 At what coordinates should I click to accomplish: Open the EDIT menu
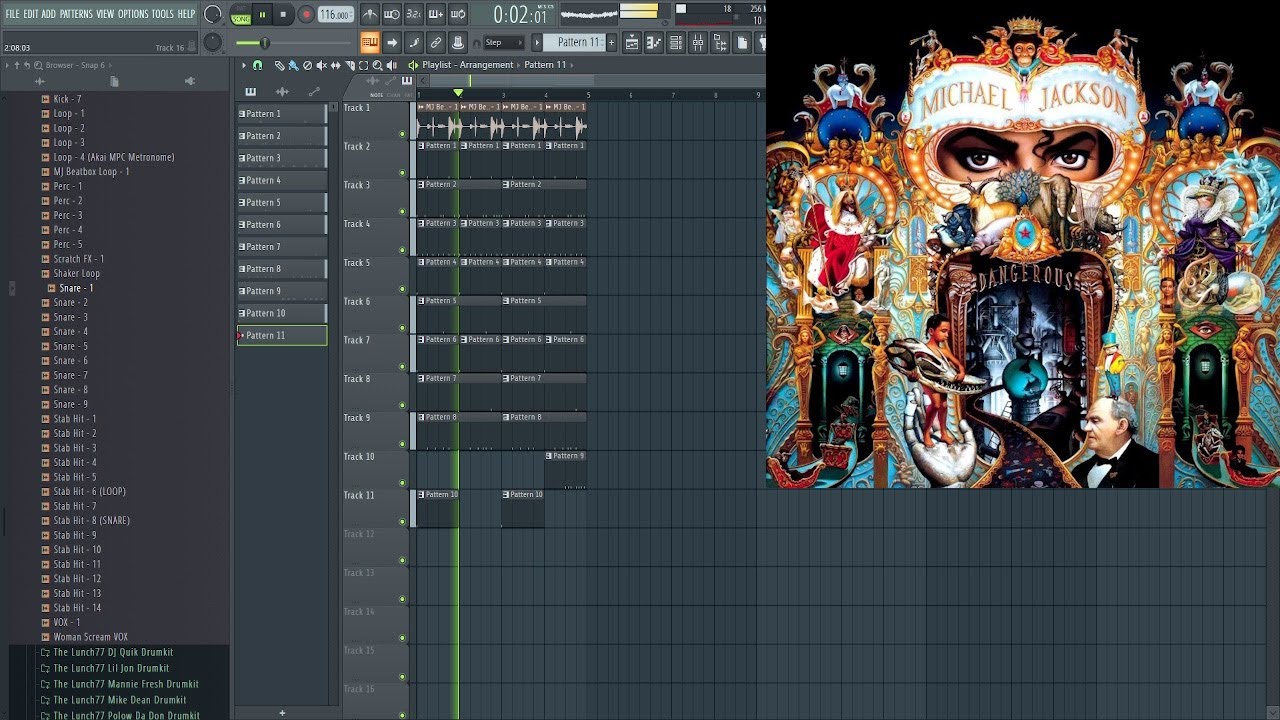coord(31,14)
